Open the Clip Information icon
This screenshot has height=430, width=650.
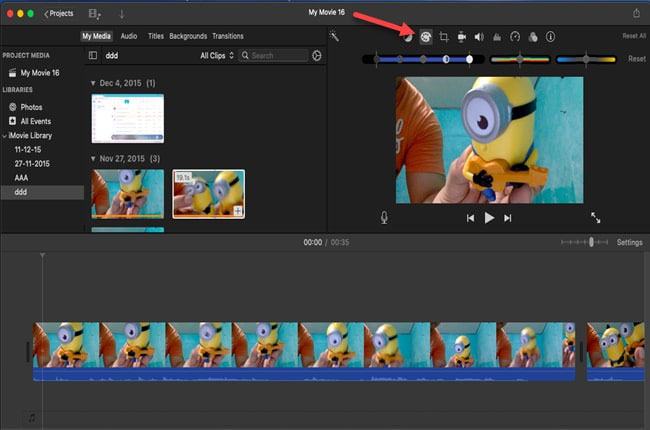pyautogui.click(x=551, y=37)
